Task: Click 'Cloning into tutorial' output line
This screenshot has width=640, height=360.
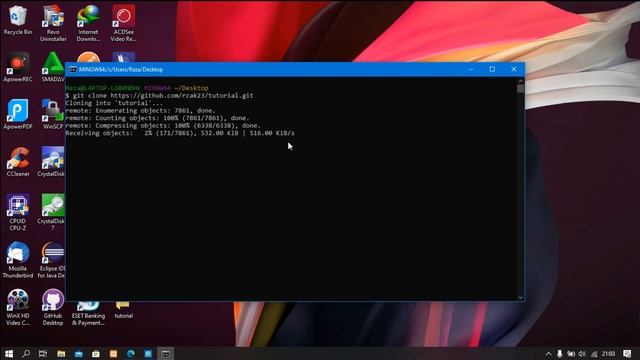Action: (x=114, y=103)
